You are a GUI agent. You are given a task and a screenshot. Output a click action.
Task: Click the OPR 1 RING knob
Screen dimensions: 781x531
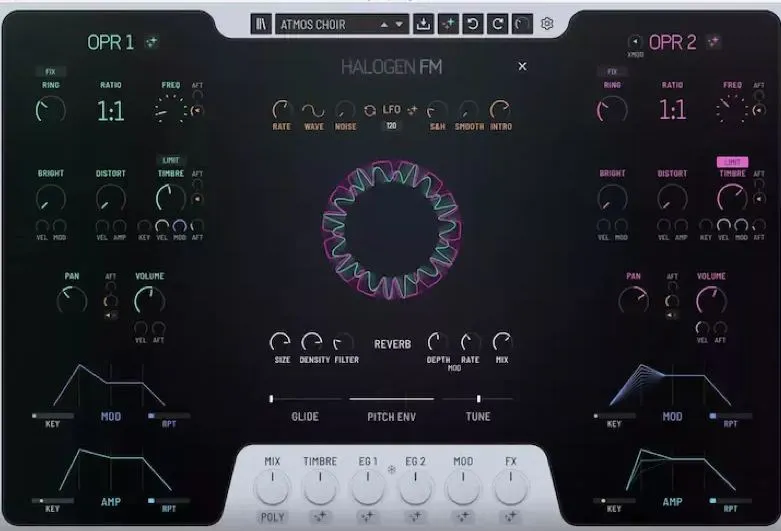(50, 110)
